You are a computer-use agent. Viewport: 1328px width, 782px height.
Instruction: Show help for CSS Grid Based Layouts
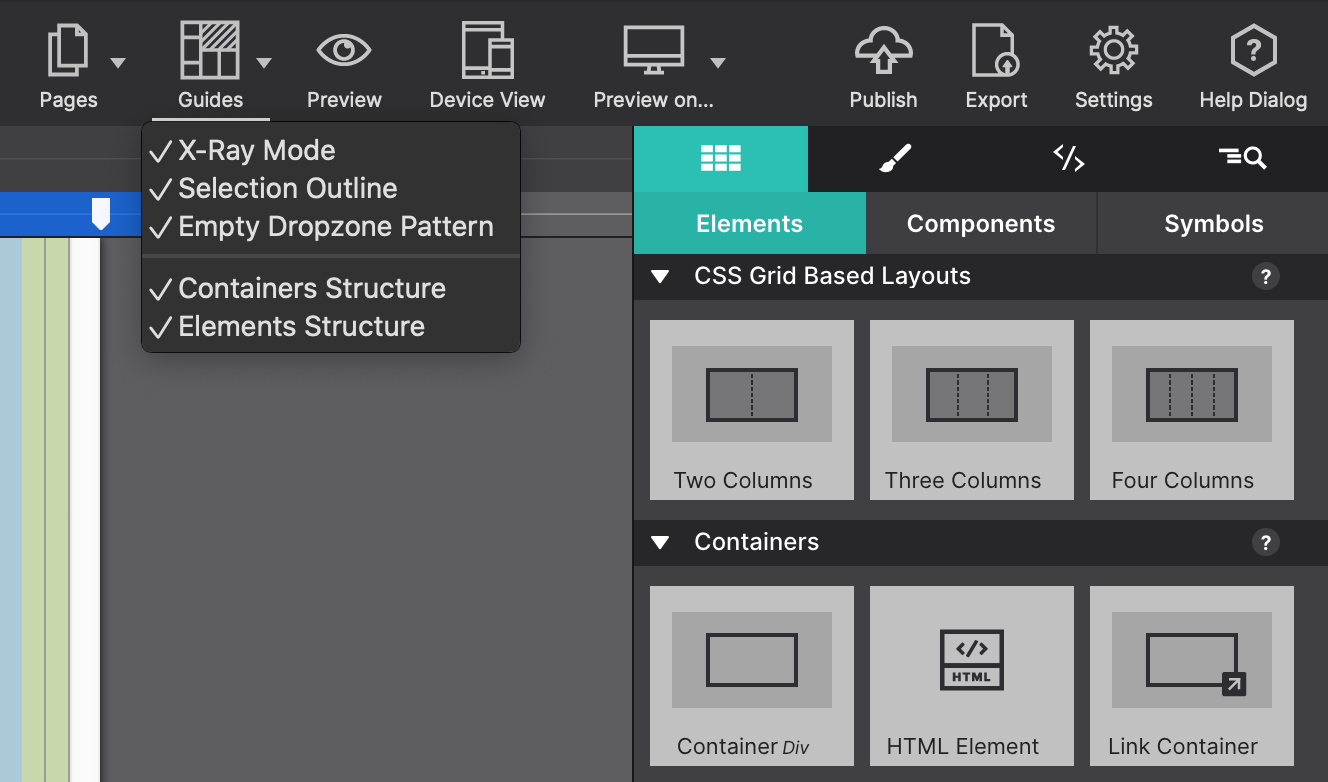pyautogui.click(x=1266, y=277)
